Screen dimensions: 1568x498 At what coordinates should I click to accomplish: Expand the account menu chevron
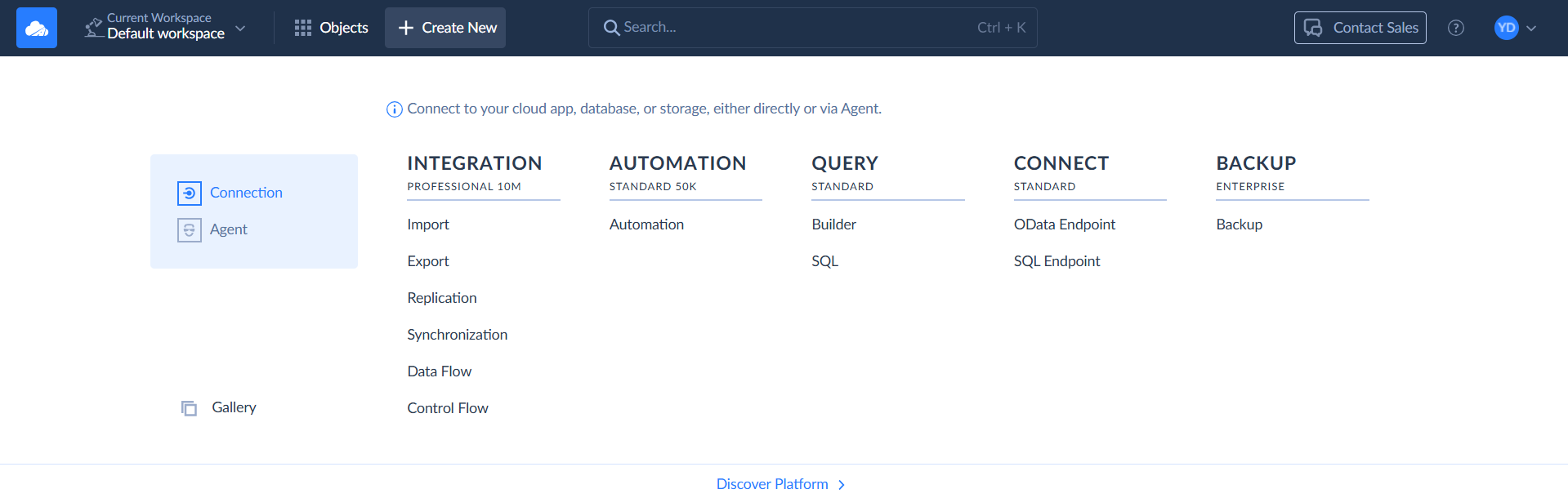pyautogui.click(x=1531, y=28)
